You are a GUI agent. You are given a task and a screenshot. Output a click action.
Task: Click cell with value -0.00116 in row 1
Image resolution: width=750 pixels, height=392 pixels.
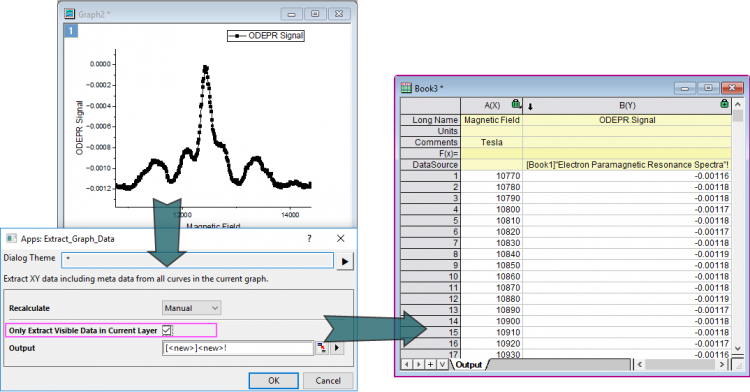click(627, 175)
